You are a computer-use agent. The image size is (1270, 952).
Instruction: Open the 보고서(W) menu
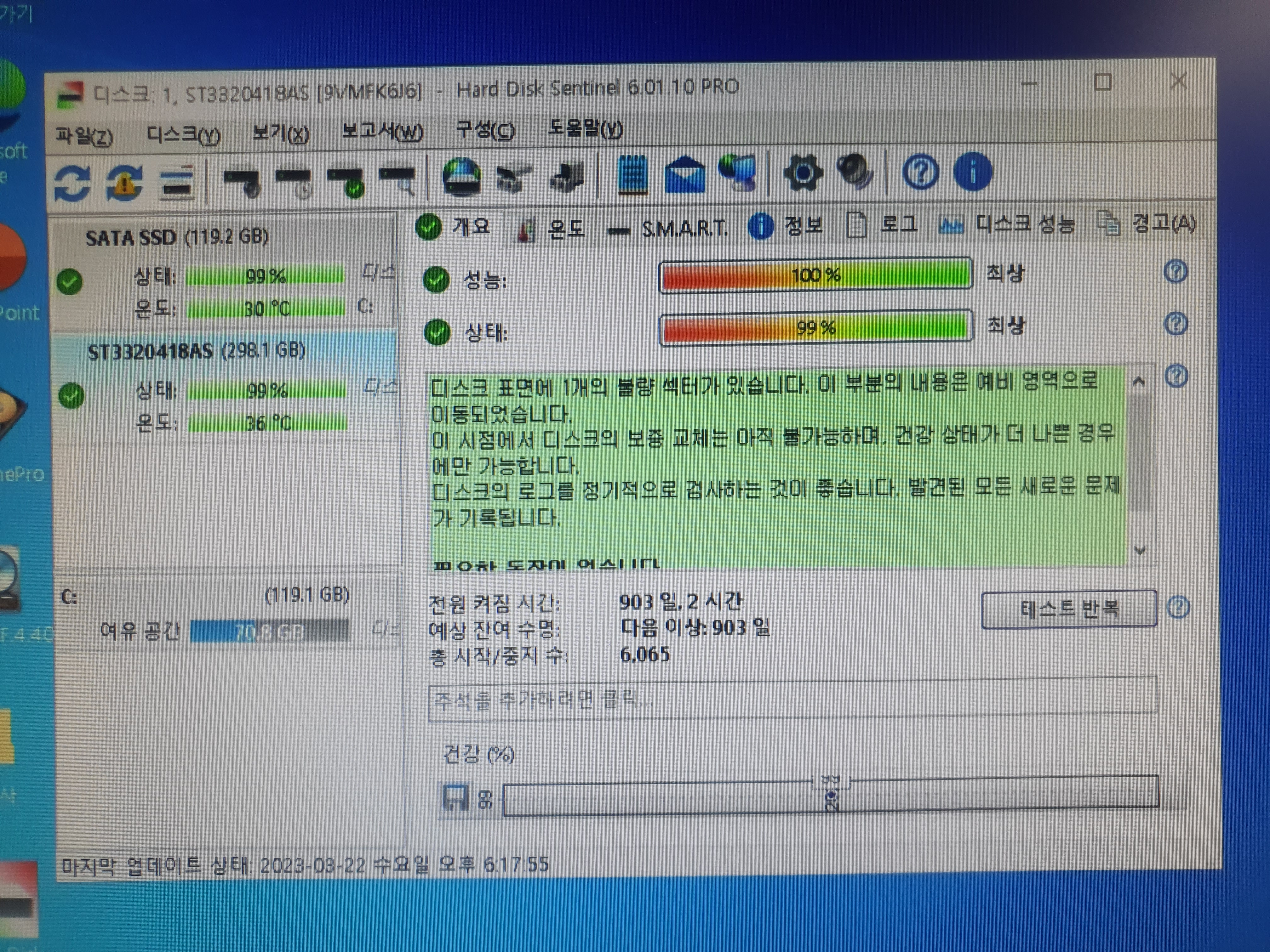(x=382, y=132)
